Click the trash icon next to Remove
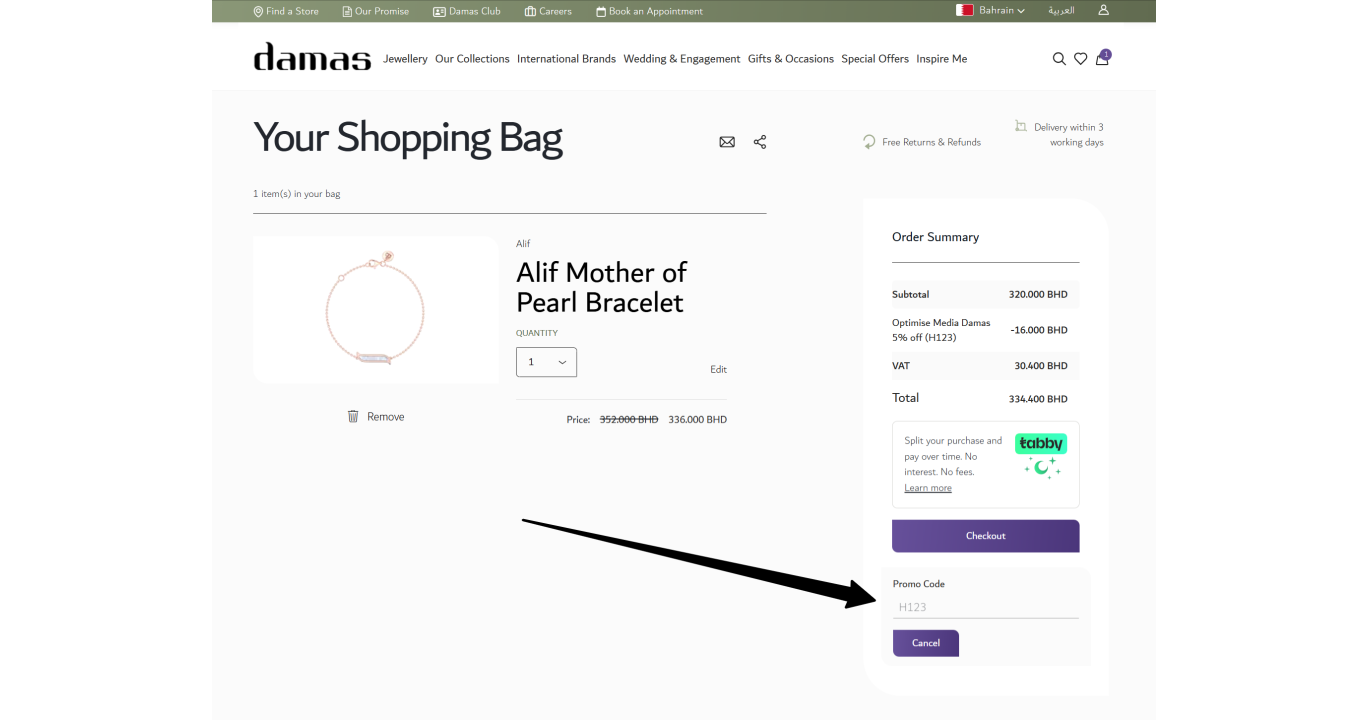The image size is (1368, 720). coord(353,416)
